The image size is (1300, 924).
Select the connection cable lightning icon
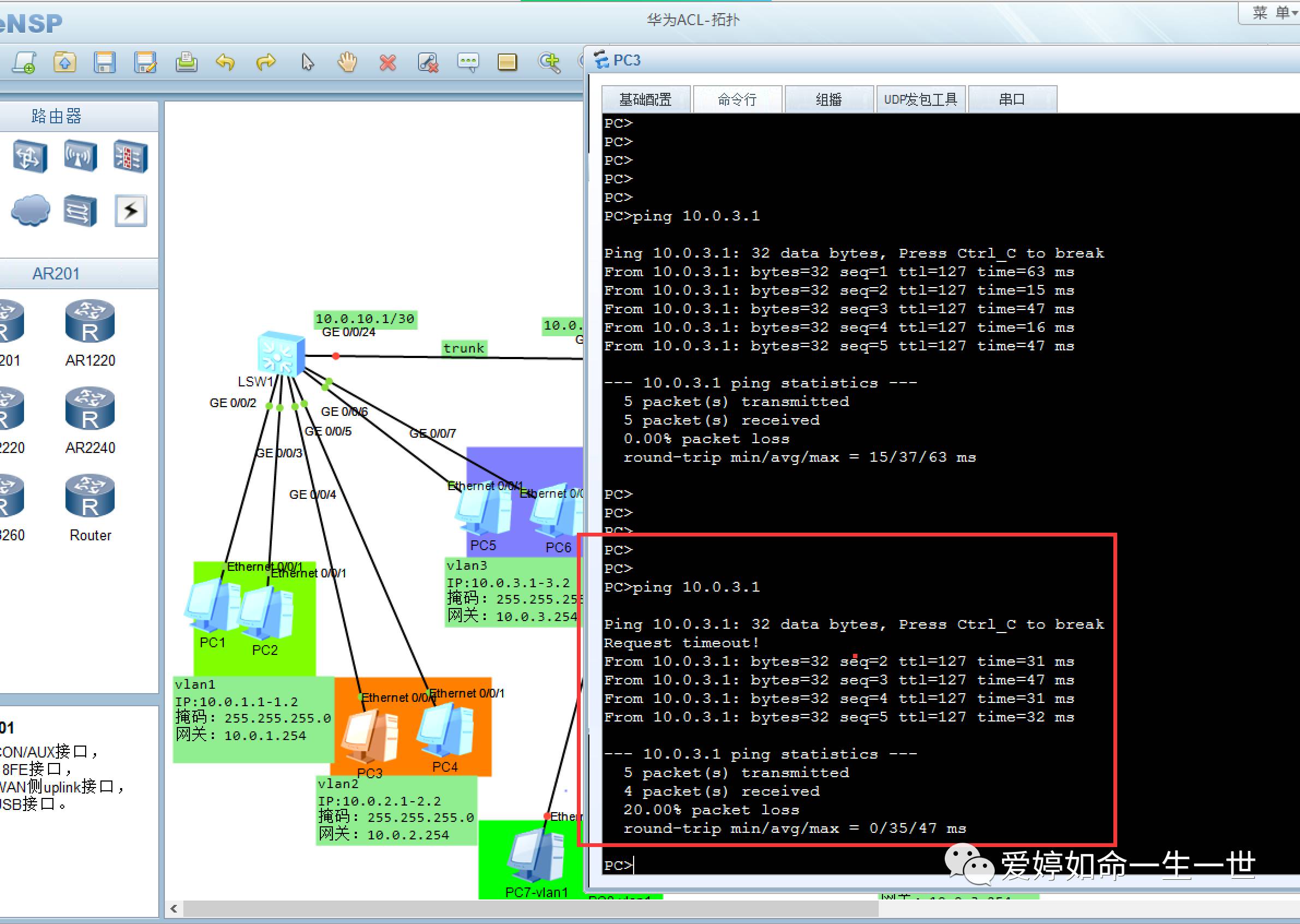(130, 211)
